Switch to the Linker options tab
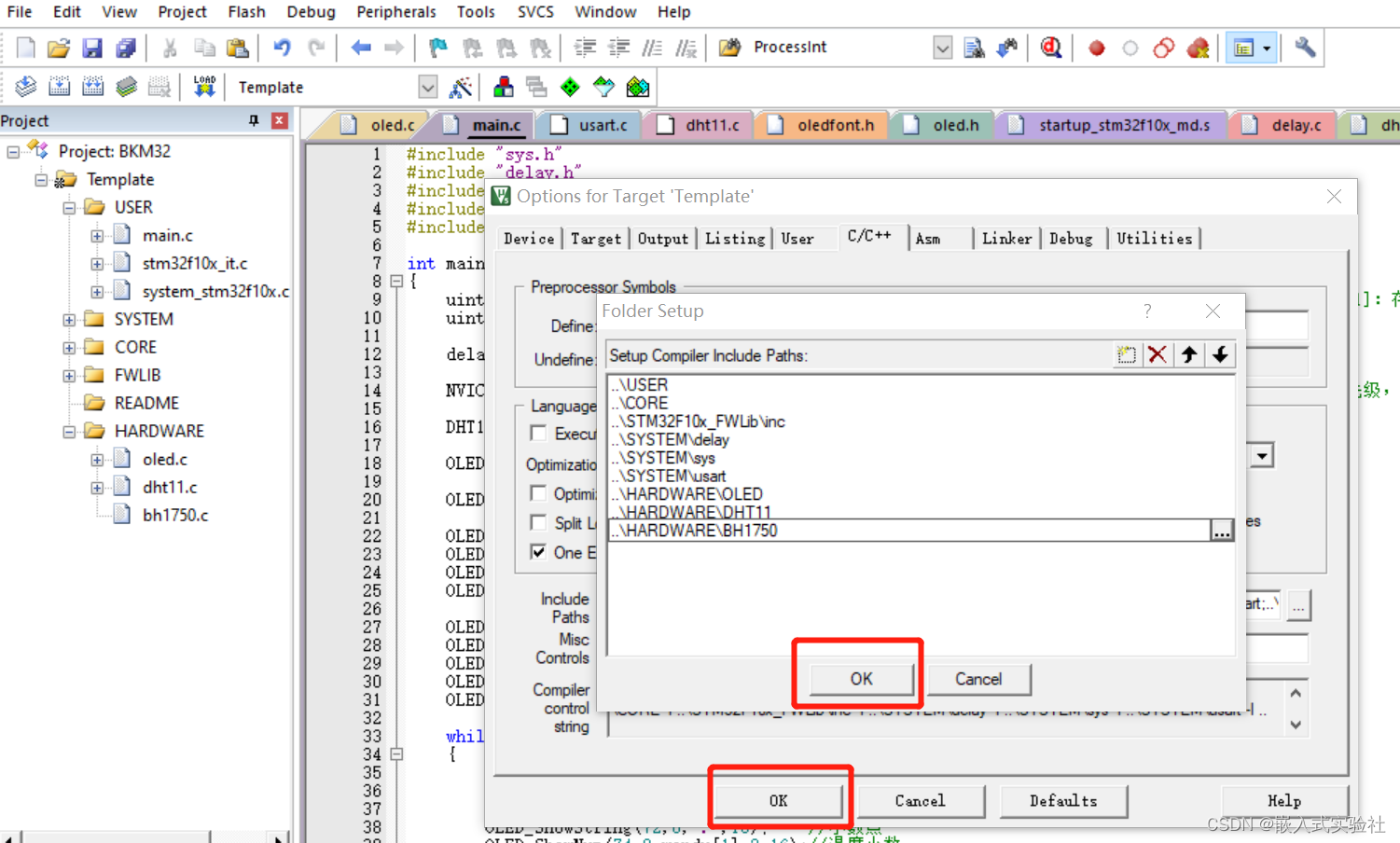This screenshot has height=843, width=1400. pos(1006,239)
